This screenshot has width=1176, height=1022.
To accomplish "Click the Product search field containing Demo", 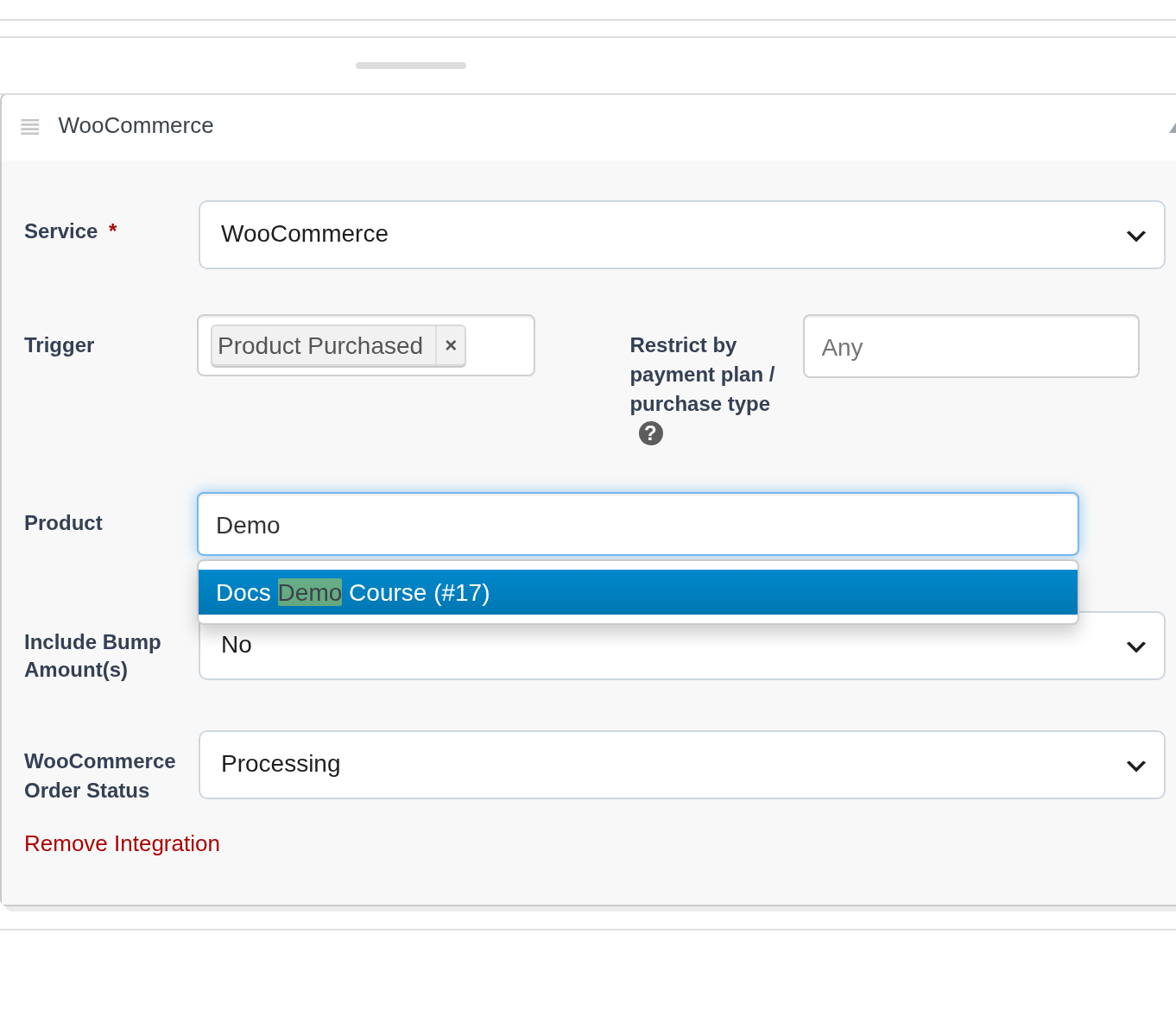I will [x=638, y=524].
